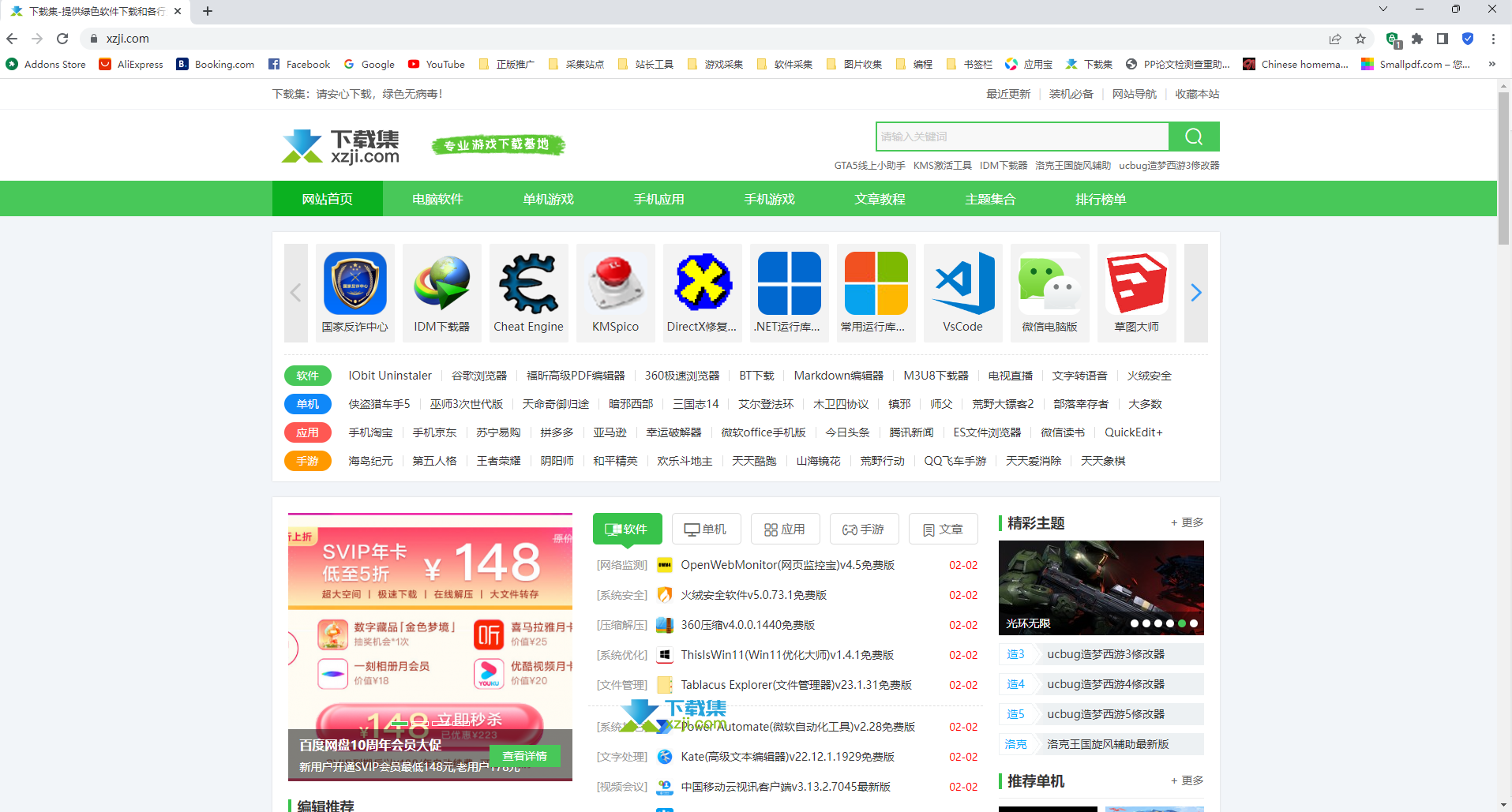Open the 手机应用 navigation menu
Image resolution: width=1512 pixels, height=812 pixels.
[658, 199]
